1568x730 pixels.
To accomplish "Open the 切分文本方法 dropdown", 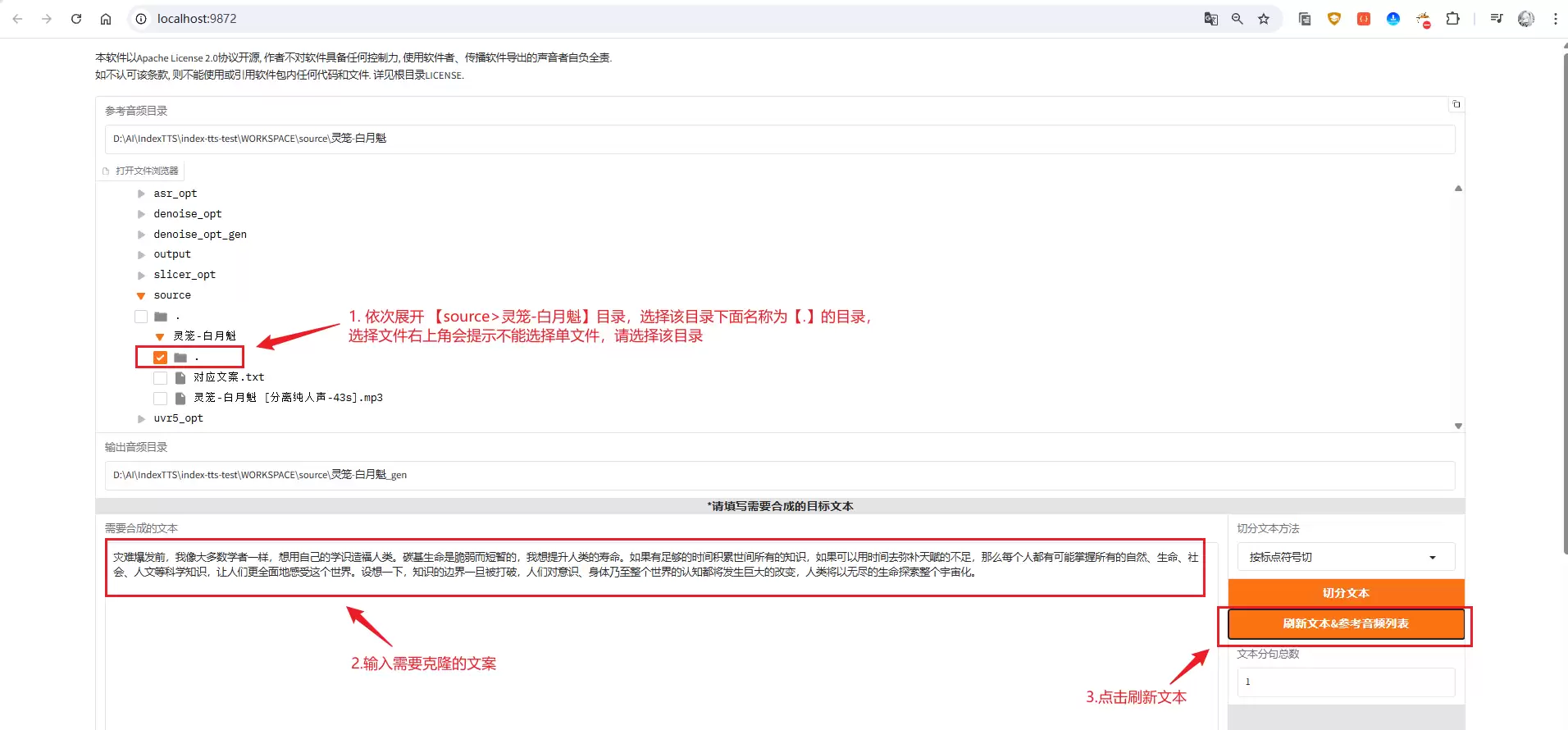I will click(x=1346, y=557).
